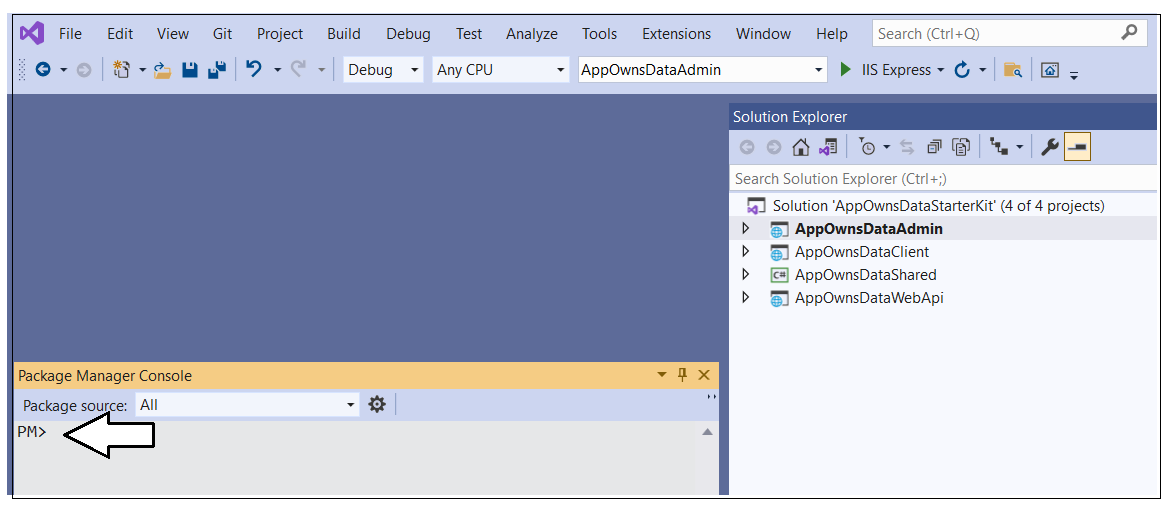The width and height of the screenshot is (1176, 517).
Task: Expand the AppOwnsDataWebApi project node
Action: [x=746, y=298]
